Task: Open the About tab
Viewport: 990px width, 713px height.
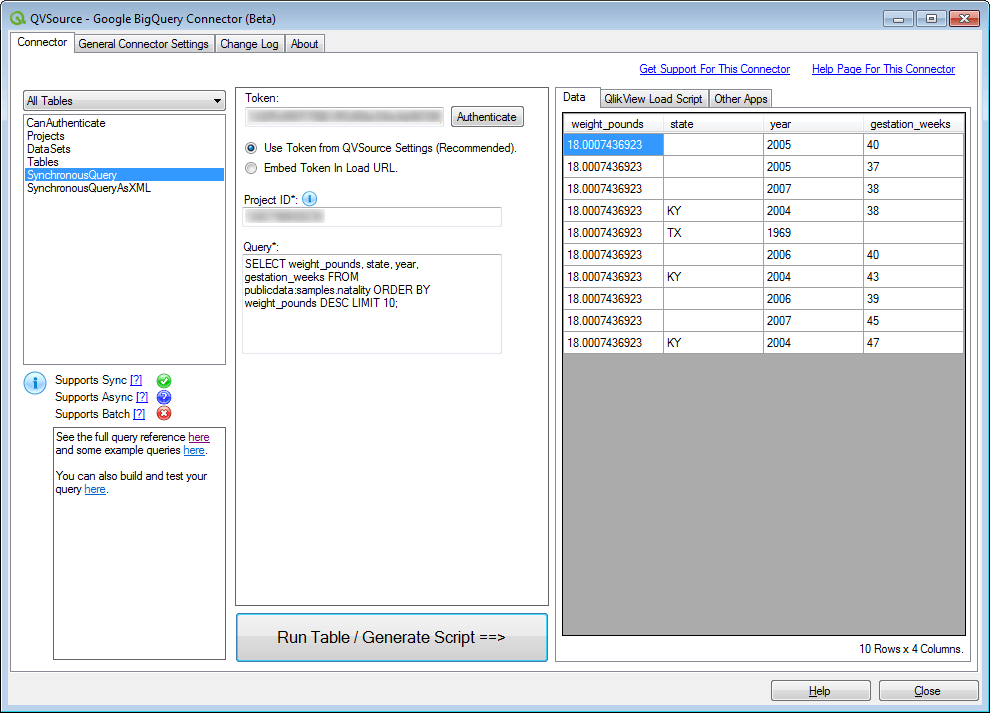Action: (304, 44)
